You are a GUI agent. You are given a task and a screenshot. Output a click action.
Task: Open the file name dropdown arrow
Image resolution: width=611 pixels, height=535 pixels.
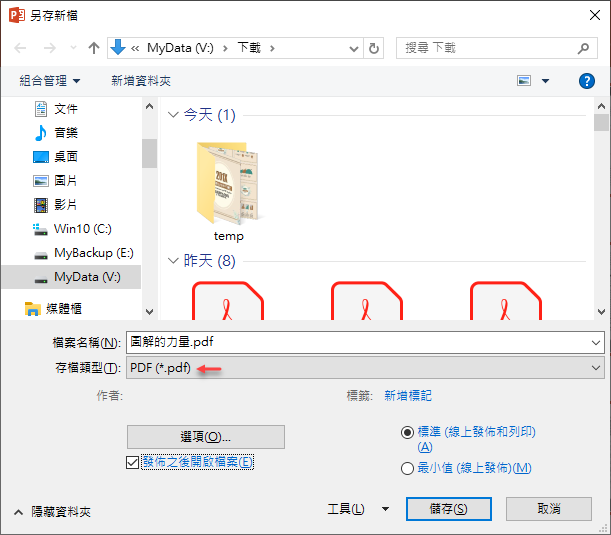pos(595,343)
